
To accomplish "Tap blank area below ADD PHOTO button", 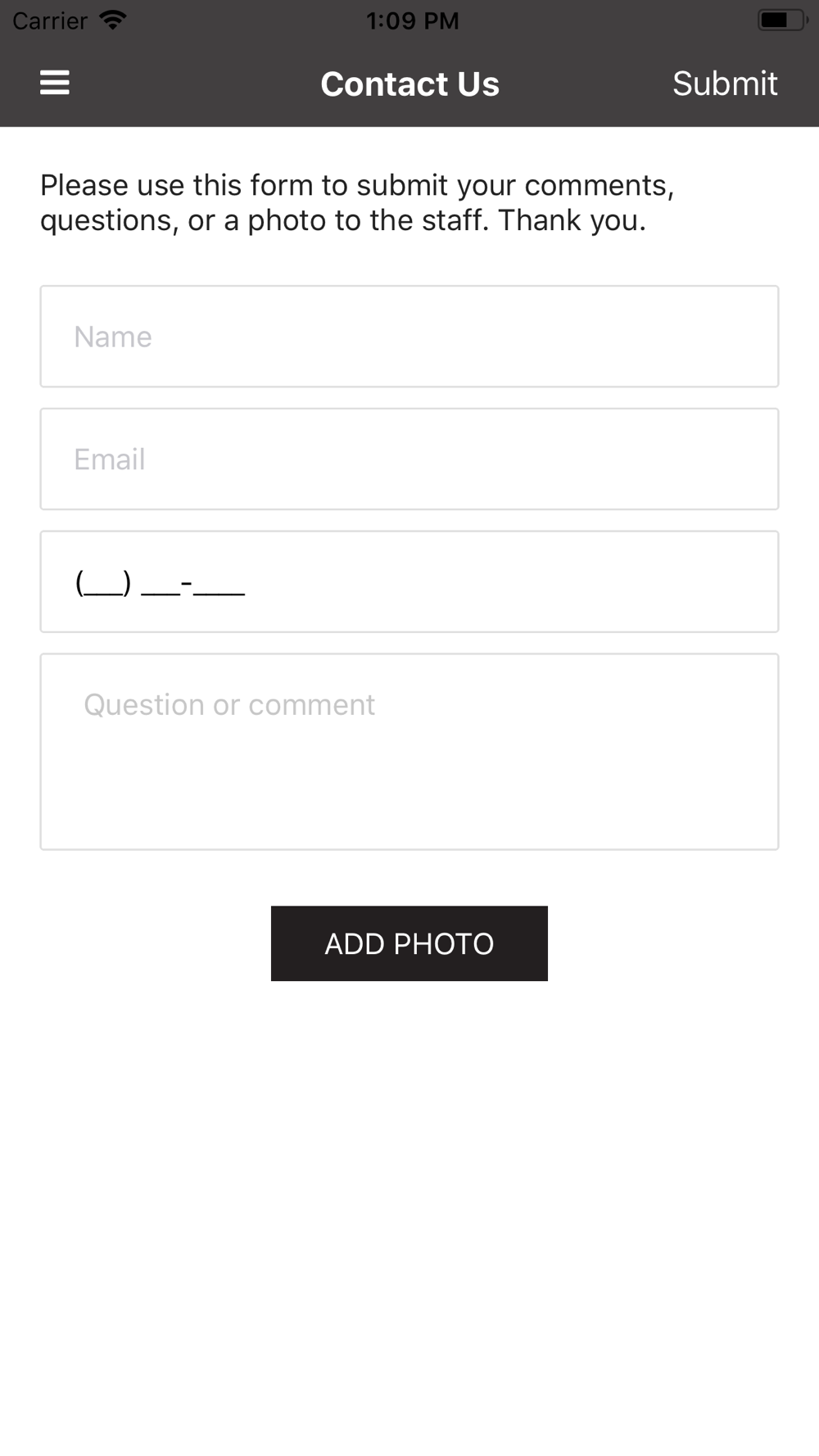I will (409, 1212).
